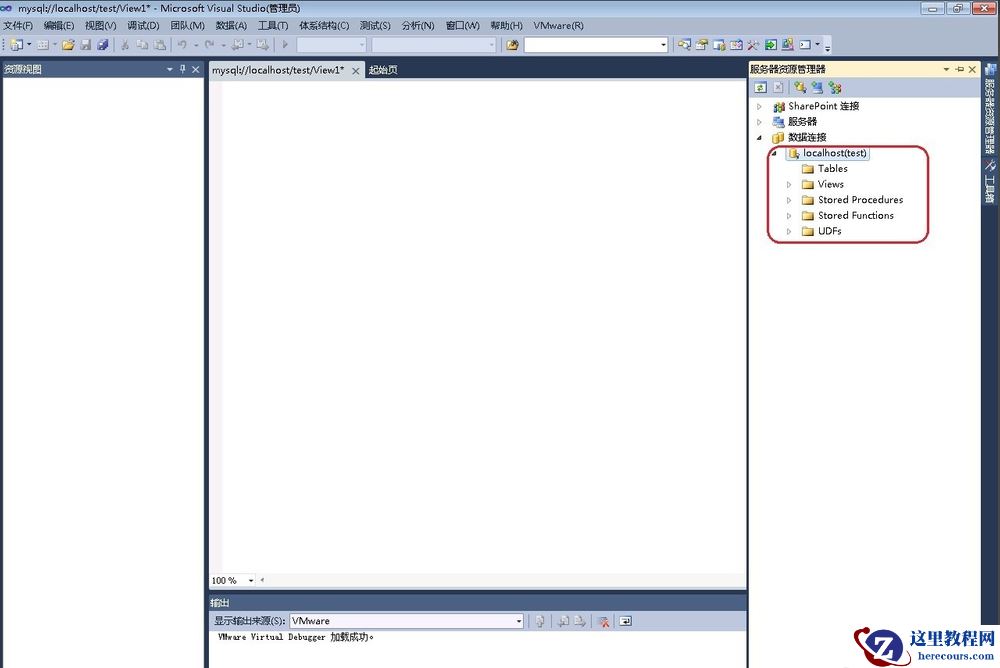This screenshot has width=1000, height=668.
Task: Open the 文件(F) menu
Action: 18,26
